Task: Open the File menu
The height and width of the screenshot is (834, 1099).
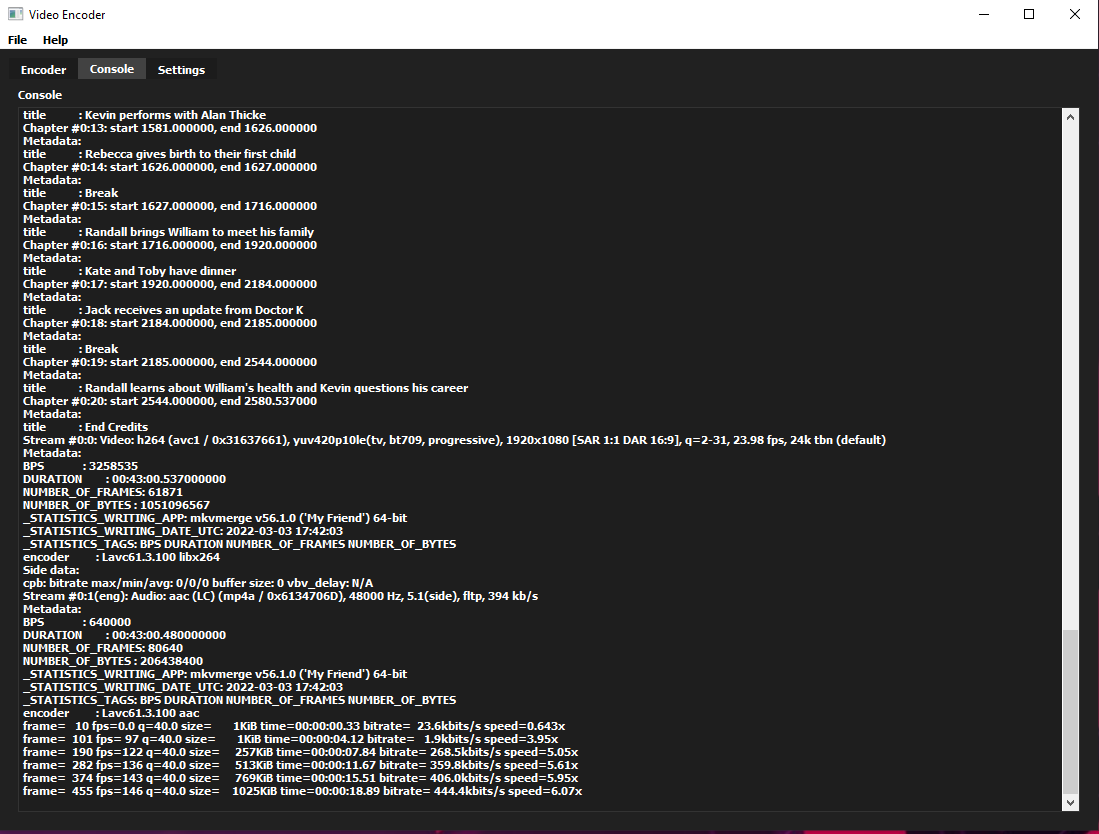Action: point(17,40)
